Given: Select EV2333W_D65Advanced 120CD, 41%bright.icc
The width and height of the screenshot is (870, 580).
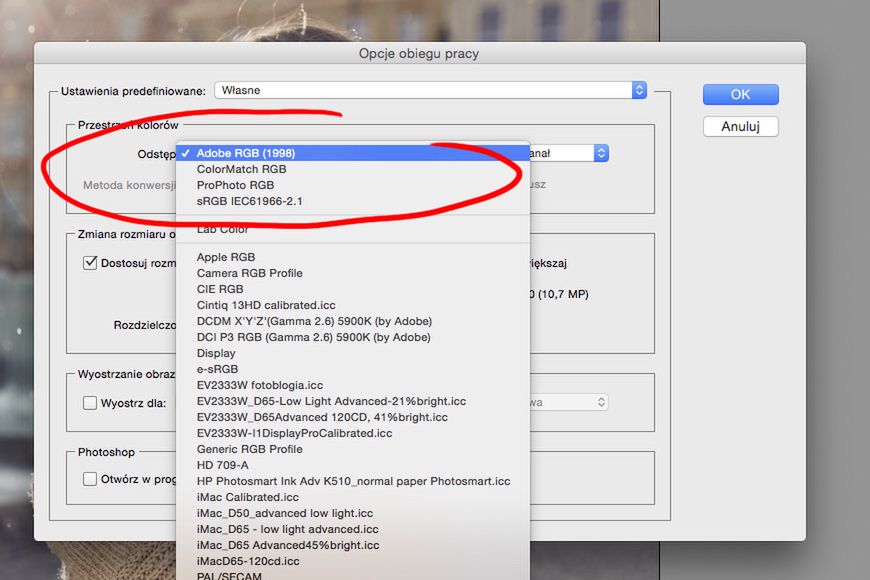Looking at the screenshot, I should pos(353,417).
